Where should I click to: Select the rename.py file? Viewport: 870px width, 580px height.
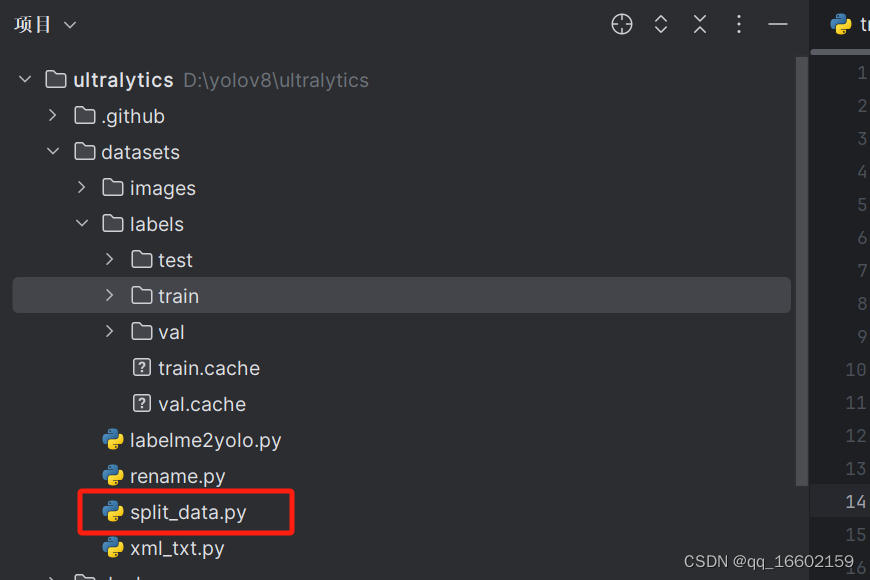[x=177, y=476]
